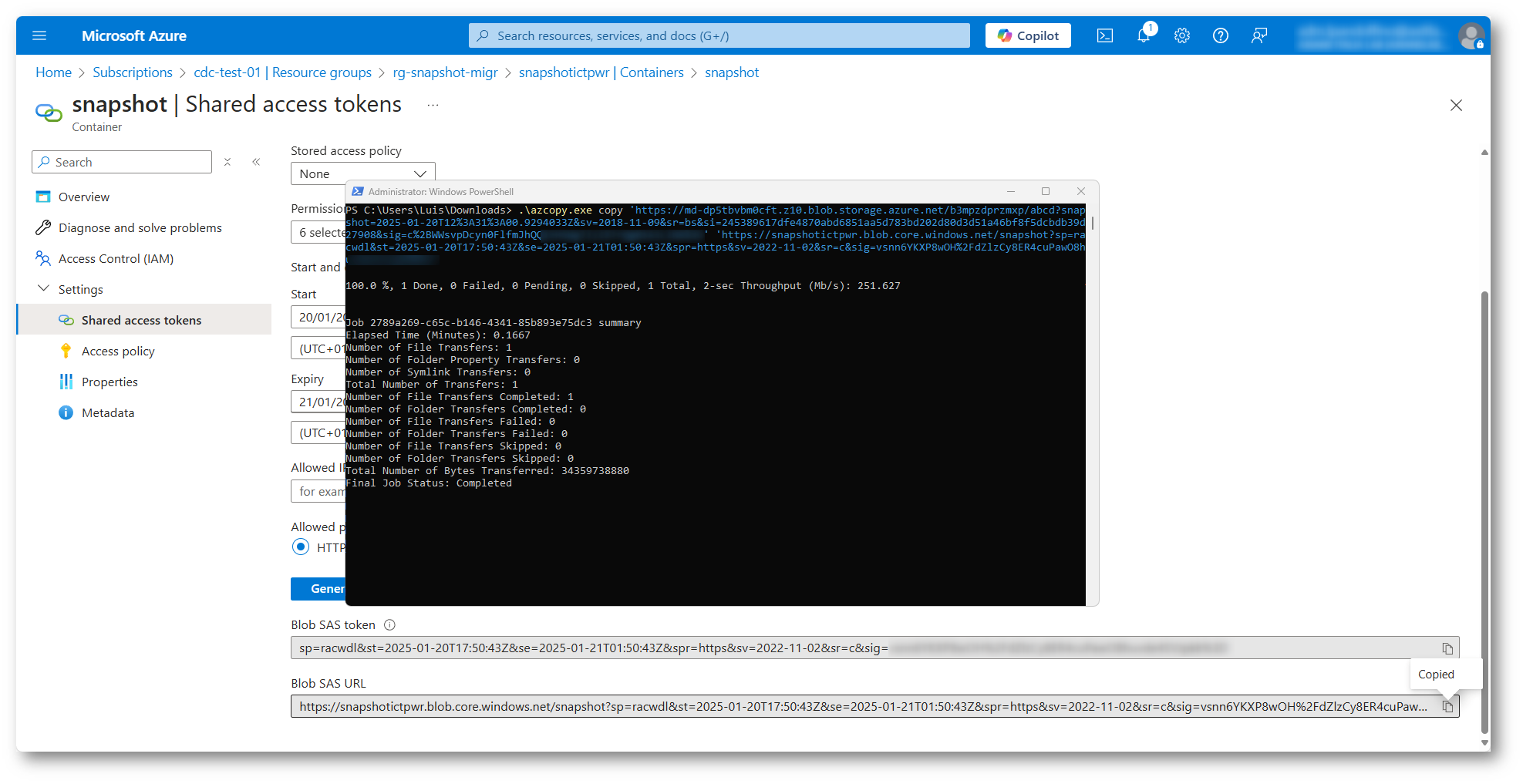
Task: Click the vertical page scrollbar
Action: 1484,509
